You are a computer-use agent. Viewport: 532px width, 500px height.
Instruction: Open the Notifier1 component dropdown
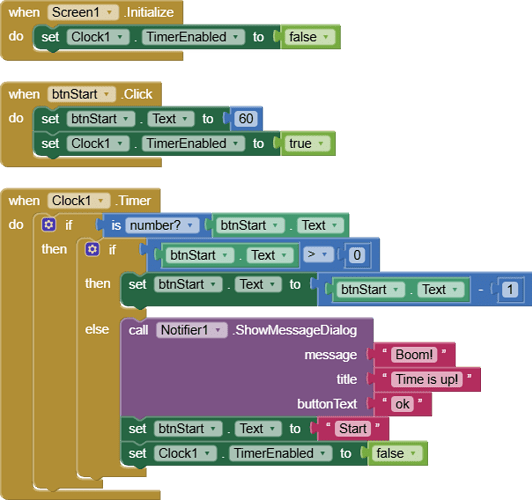(191, 330)
